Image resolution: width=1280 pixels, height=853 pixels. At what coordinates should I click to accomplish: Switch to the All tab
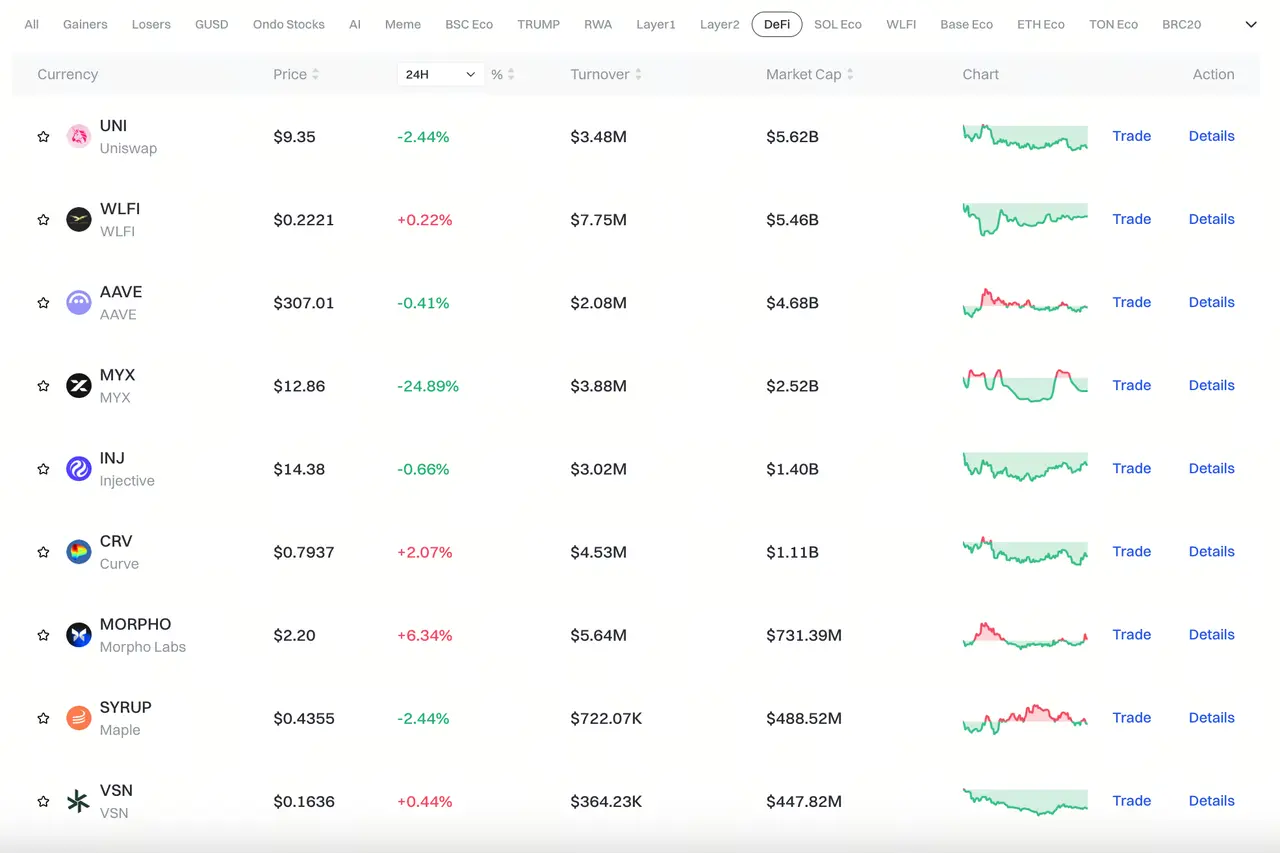click(x=32, y=24)
